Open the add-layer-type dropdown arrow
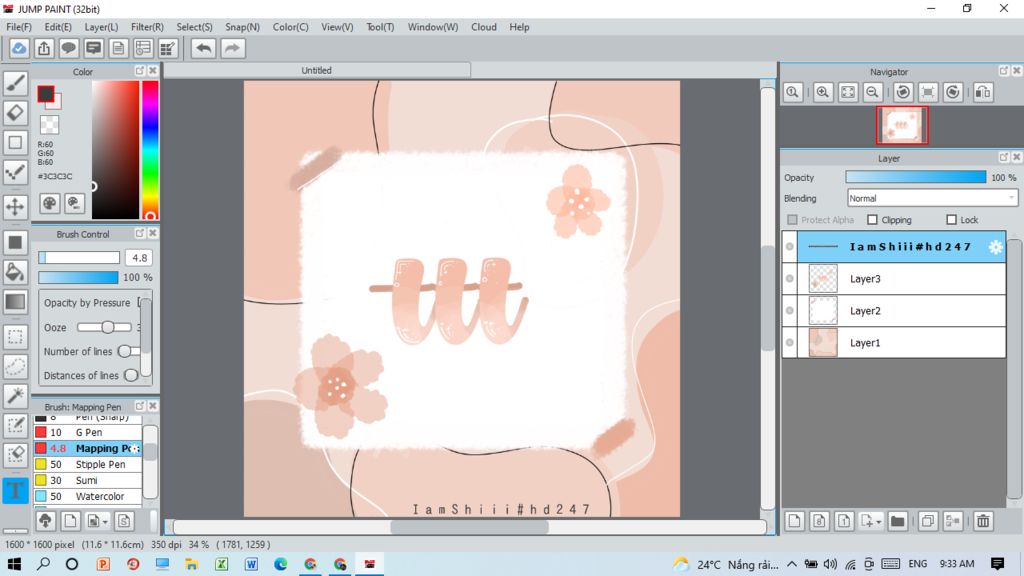 pos(878,522)
